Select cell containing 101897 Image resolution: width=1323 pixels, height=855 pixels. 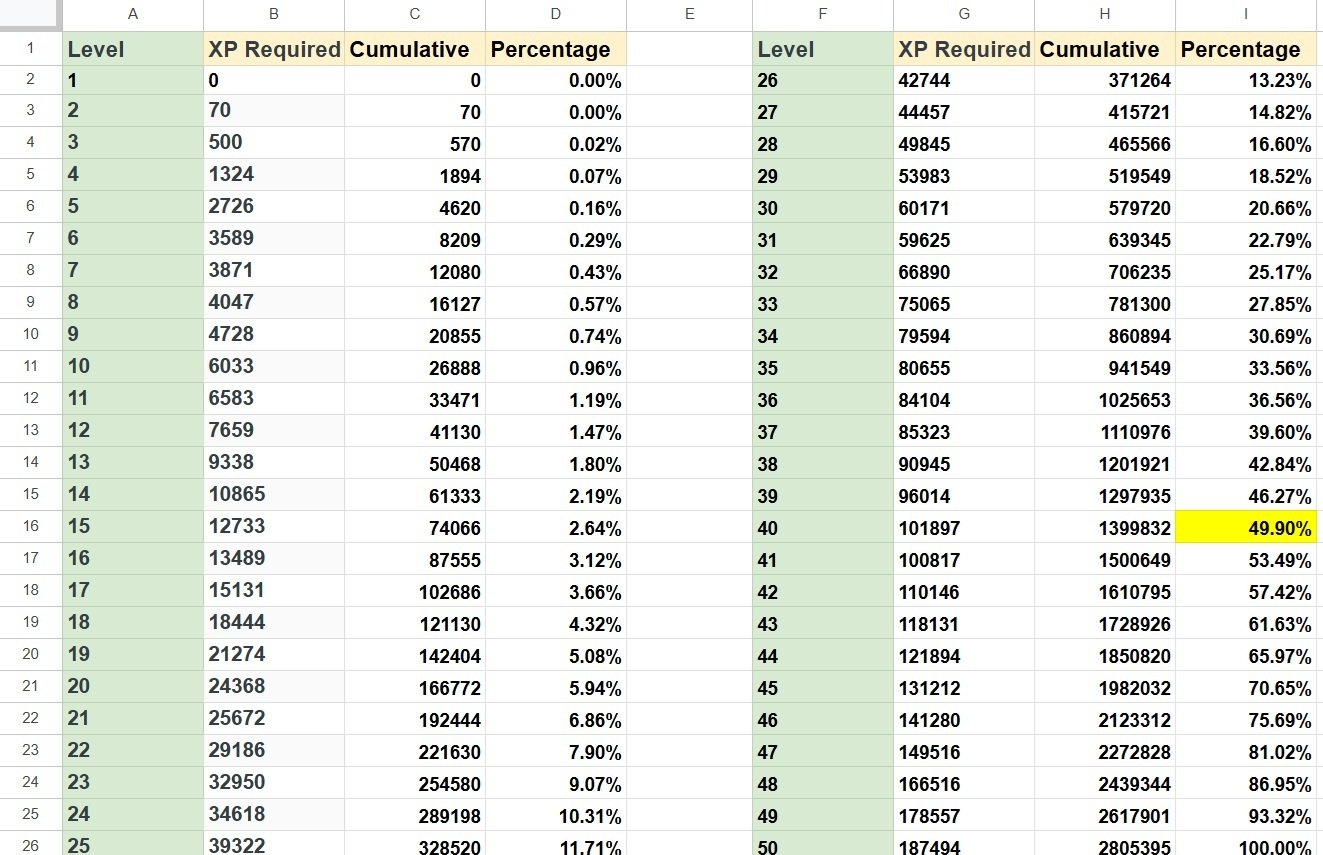964,527
